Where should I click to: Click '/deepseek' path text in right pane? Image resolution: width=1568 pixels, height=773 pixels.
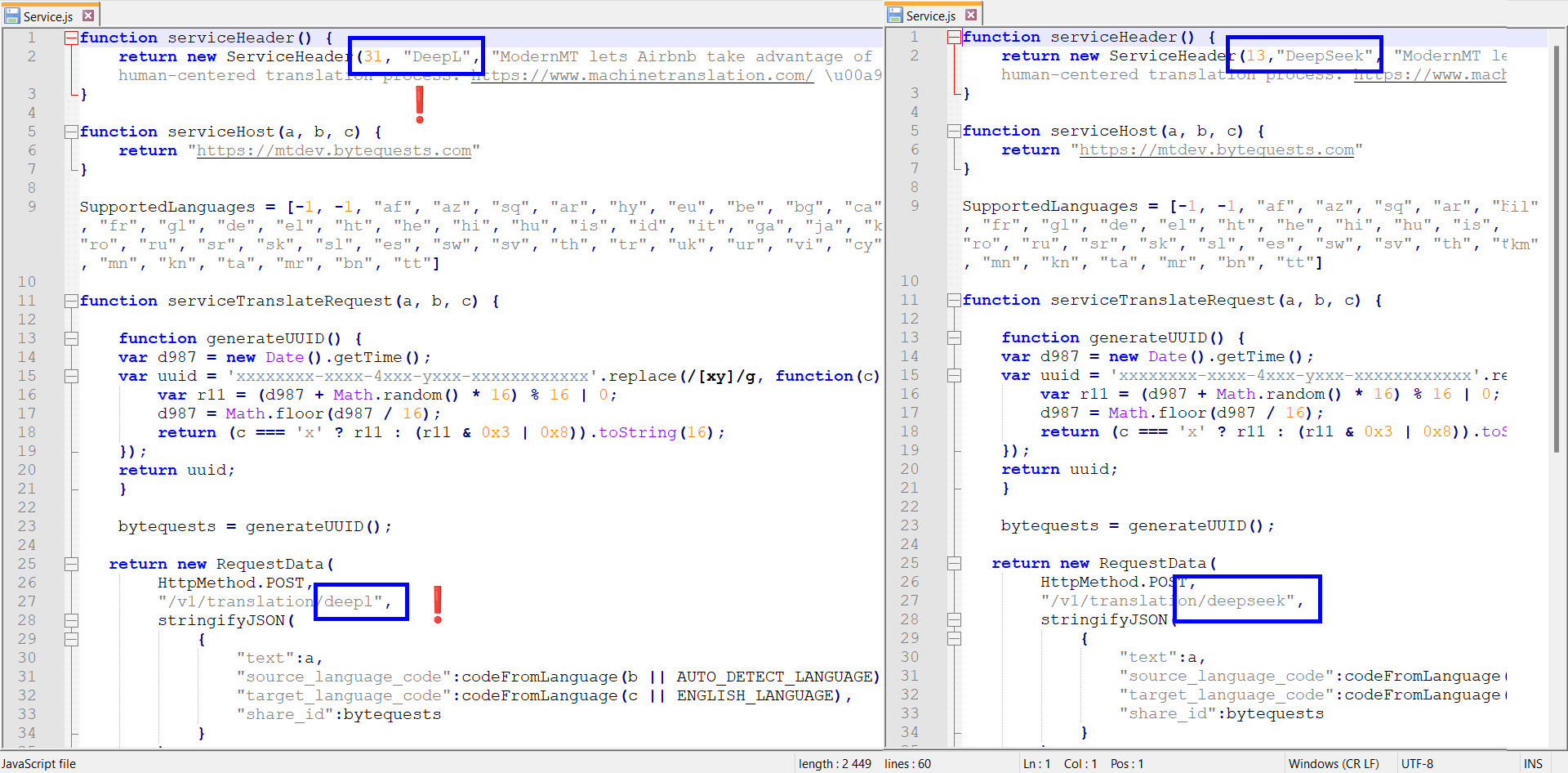(1241, 601)
